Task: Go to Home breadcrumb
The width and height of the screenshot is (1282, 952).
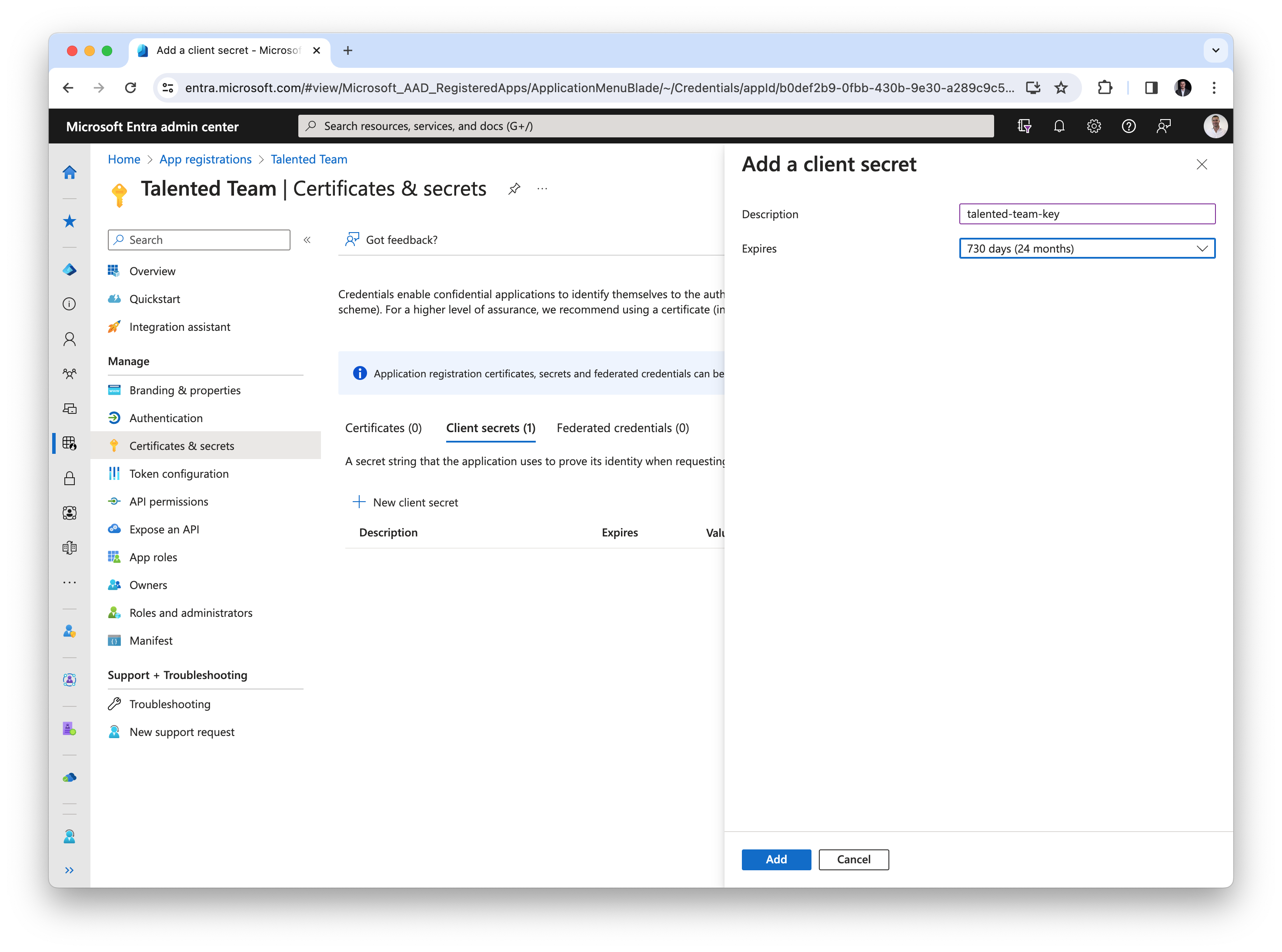Action: [124, 160]
